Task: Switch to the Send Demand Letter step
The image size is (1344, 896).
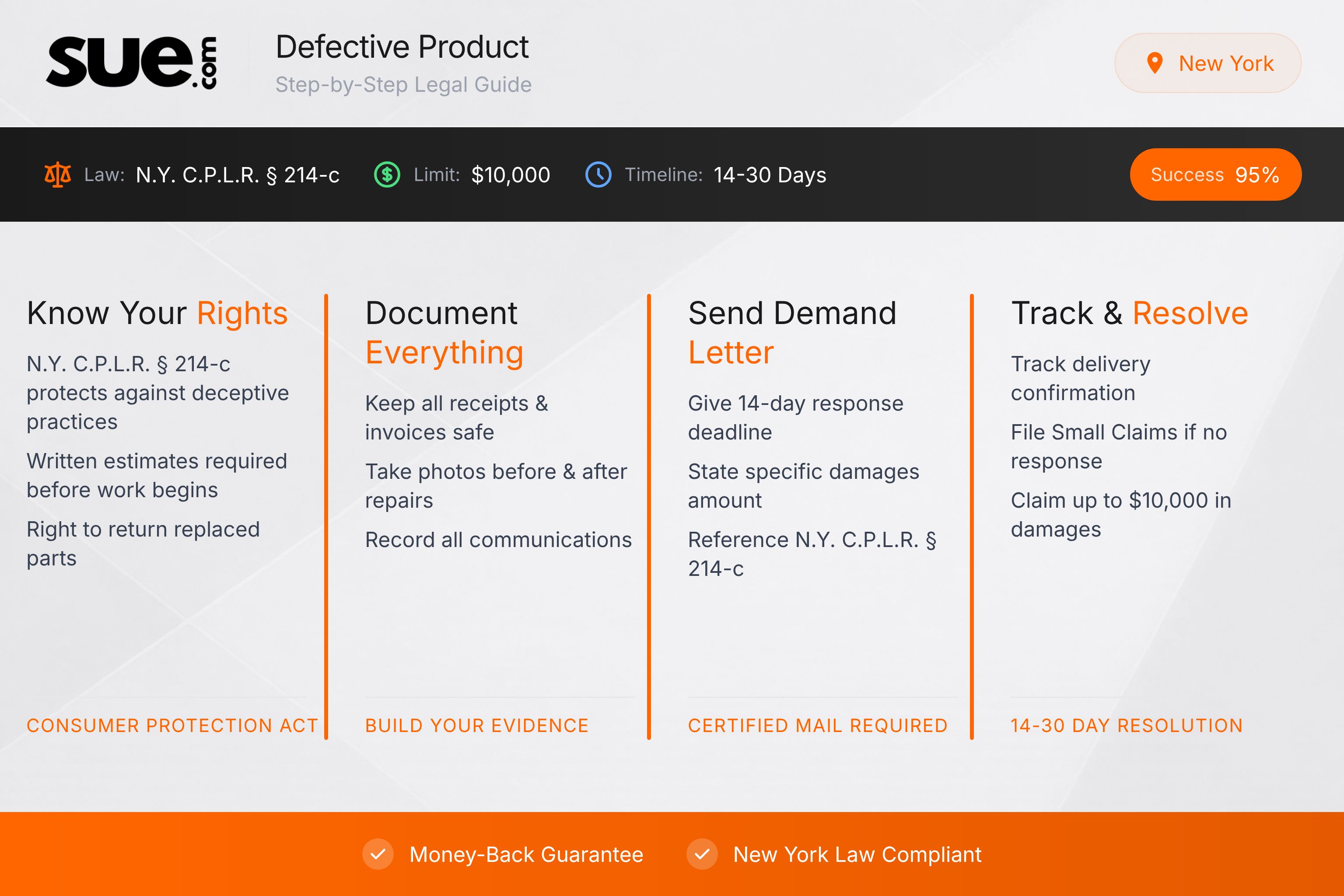Action: coord(792,331)
